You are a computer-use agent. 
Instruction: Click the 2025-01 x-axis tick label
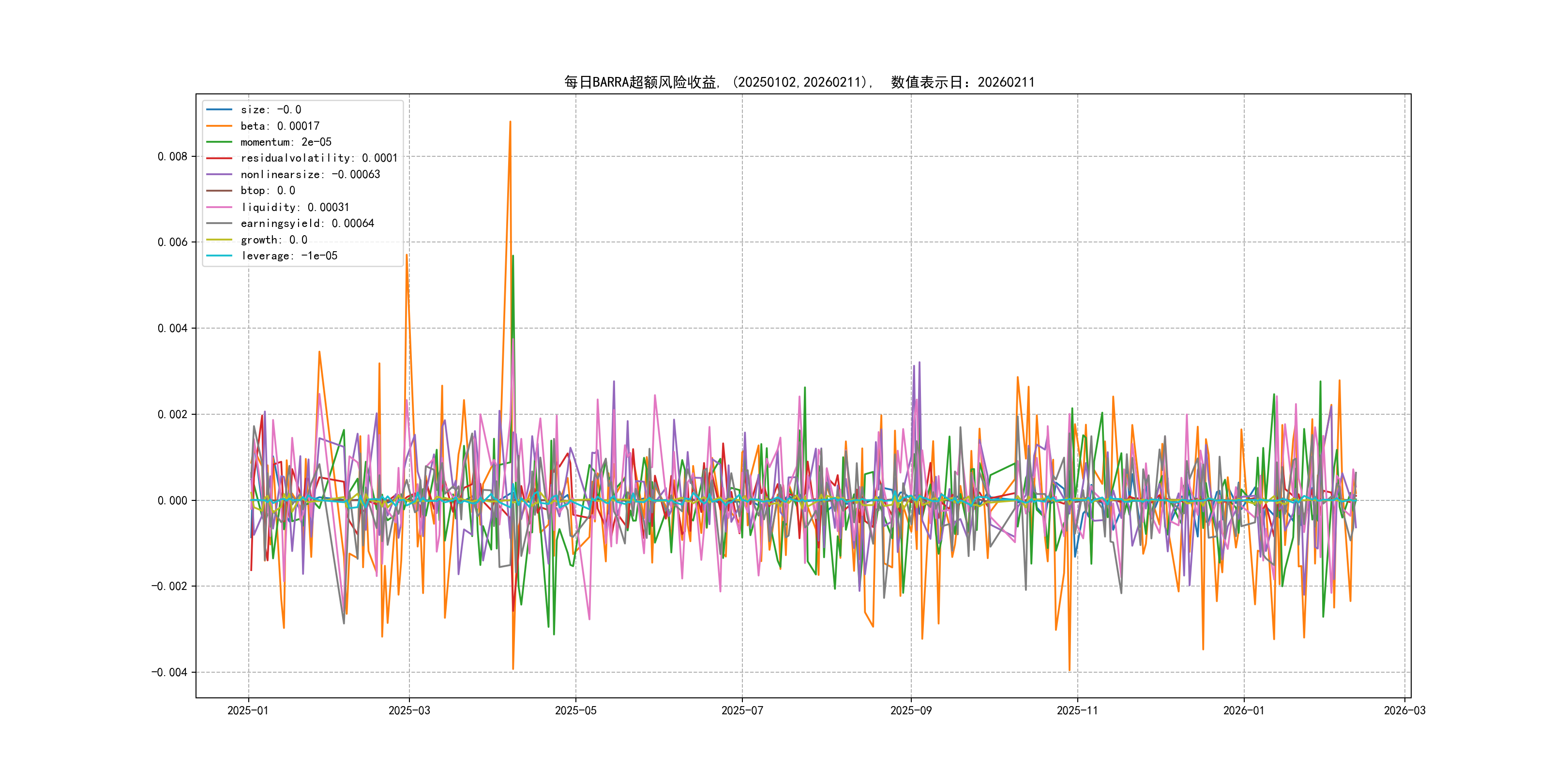248,710
